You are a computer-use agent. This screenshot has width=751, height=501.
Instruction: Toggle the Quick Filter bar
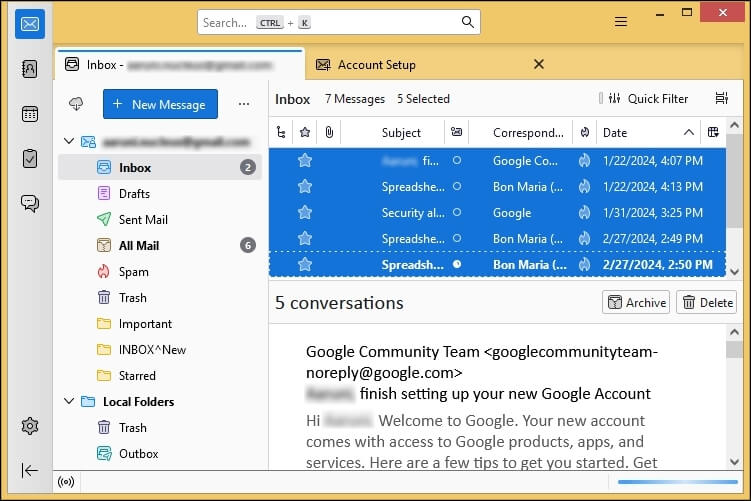(x=644, y=99)
